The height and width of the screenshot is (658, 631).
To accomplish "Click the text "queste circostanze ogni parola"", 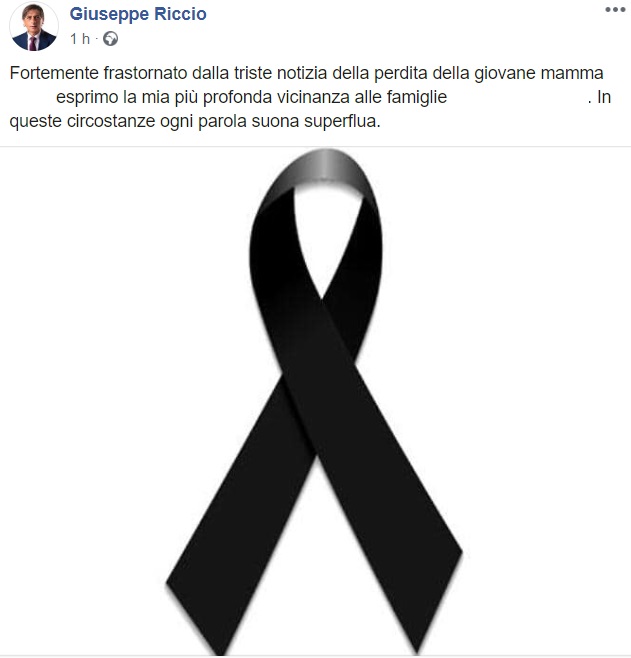I will [x=128, y=122].
